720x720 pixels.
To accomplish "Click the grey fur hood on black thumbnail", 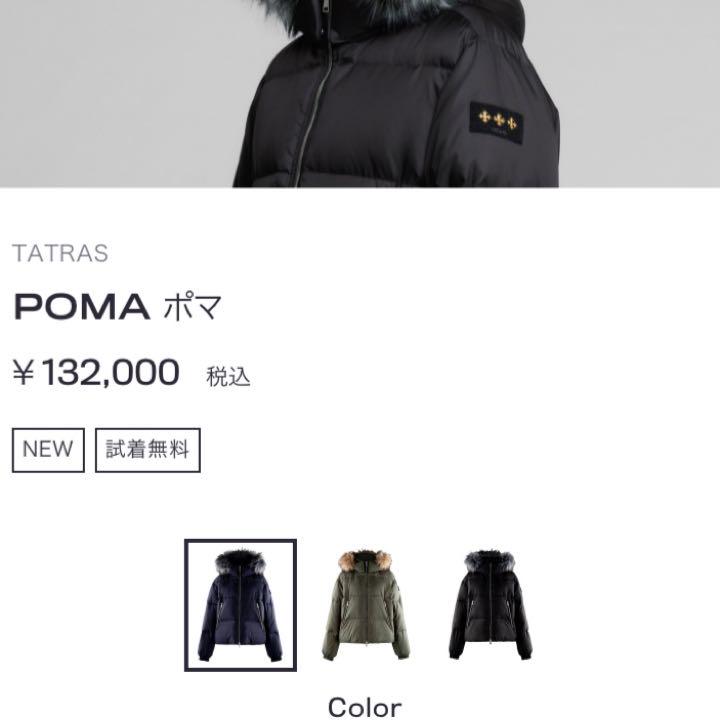I will (489, 561).
